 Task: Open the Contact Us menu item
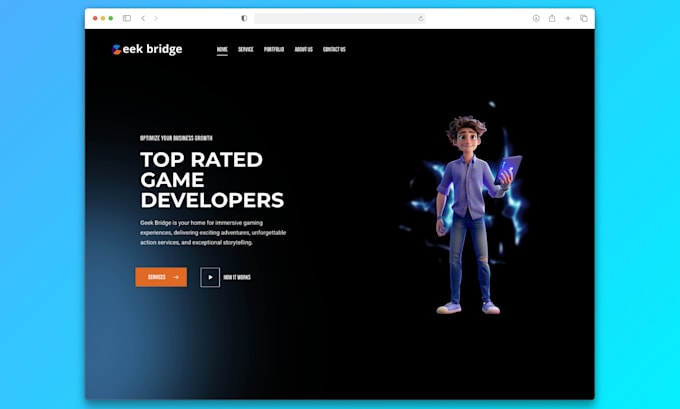[x=334, y=49]
